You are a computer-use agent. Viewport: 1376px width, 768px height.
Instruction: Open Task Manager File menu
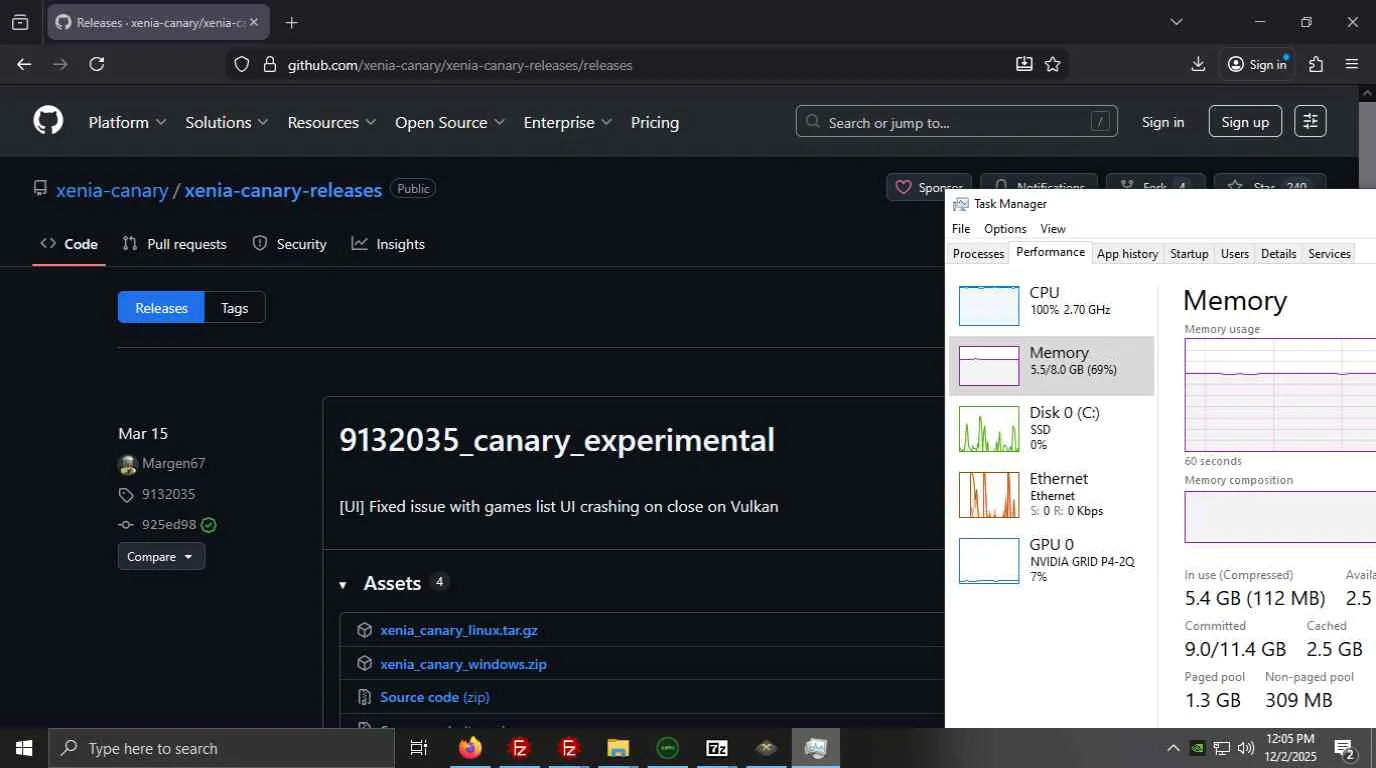(961, 229)
